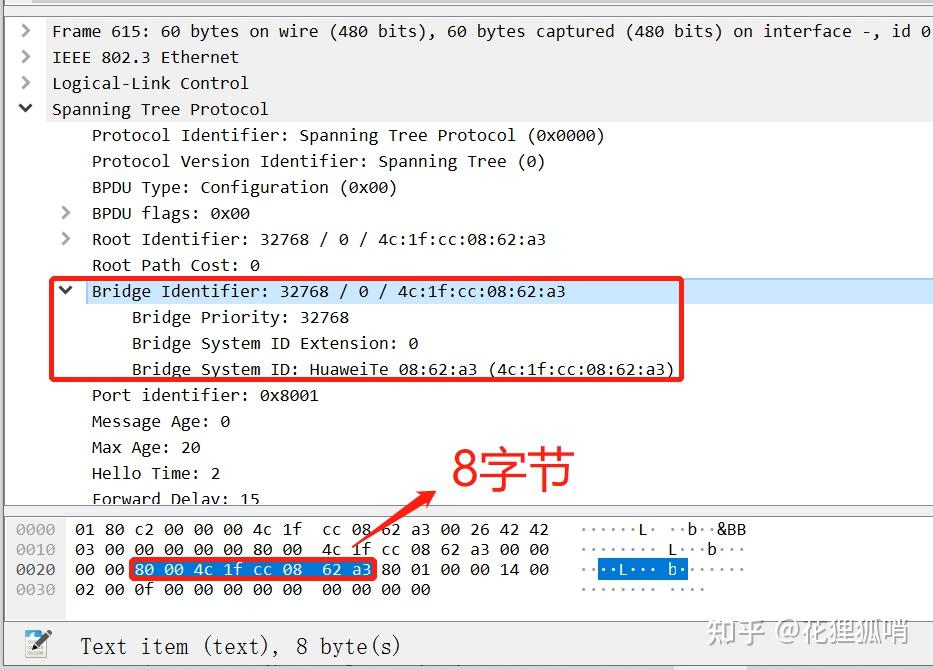Click hex bytes 80 01 after highlighted selection
The width and height of the screenshot is (933, 670).
click(x=405, y=569)
